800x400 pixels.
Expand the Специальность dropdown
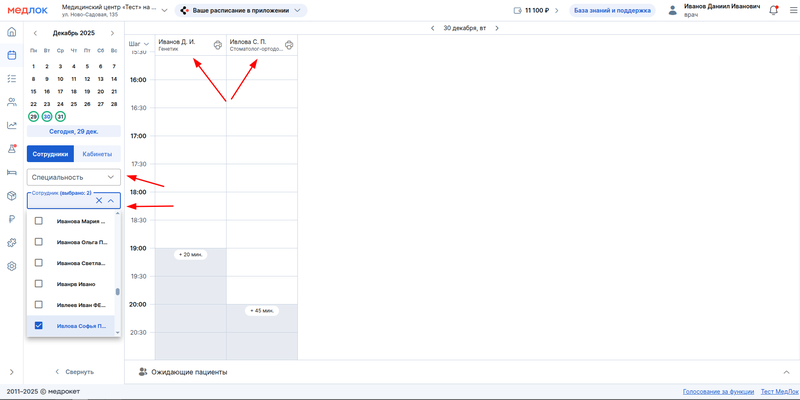click(73, 176)
